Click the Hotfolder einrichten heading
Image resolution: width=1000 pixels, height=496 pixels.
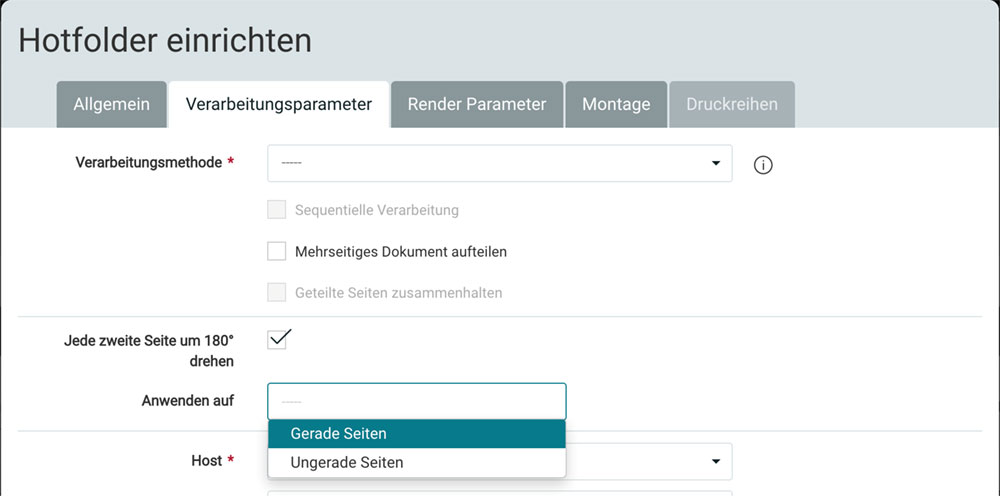point(165,41)
